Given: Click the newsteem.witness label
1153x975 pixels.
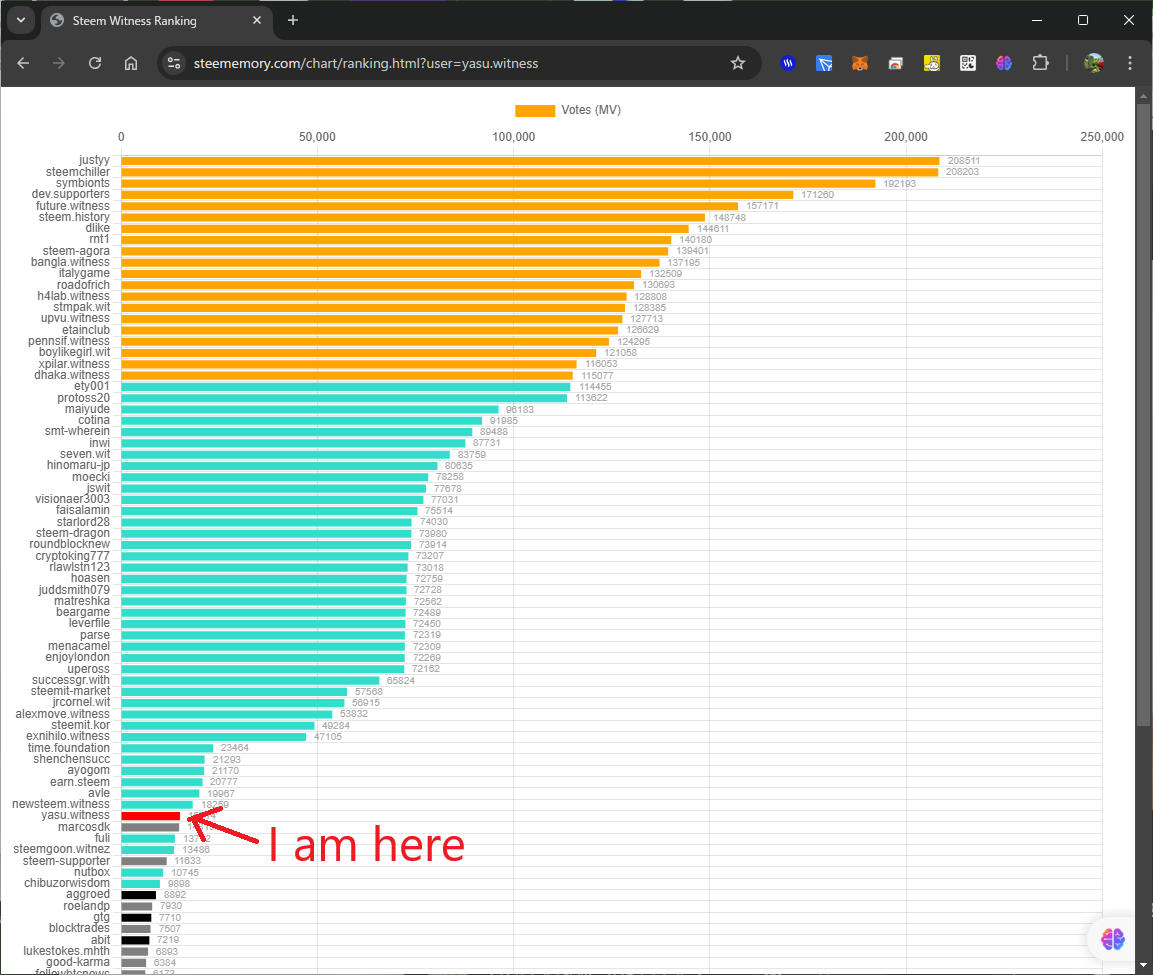Looking at the screenshot, I should point(60,804).
